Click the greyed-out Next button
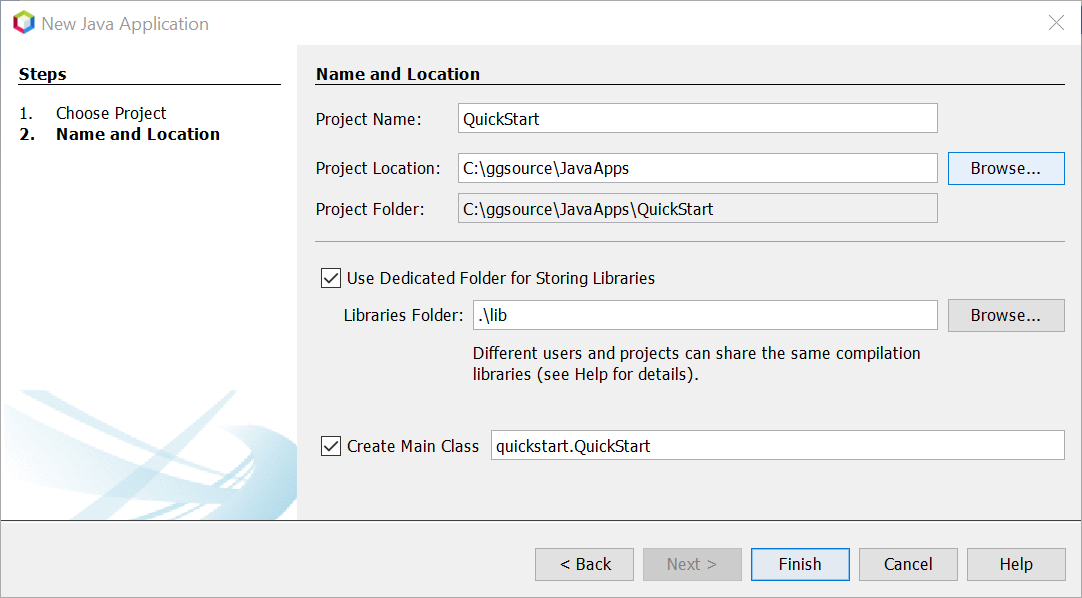This screenshot has height=598, width=1082. (x=692, y=564)
